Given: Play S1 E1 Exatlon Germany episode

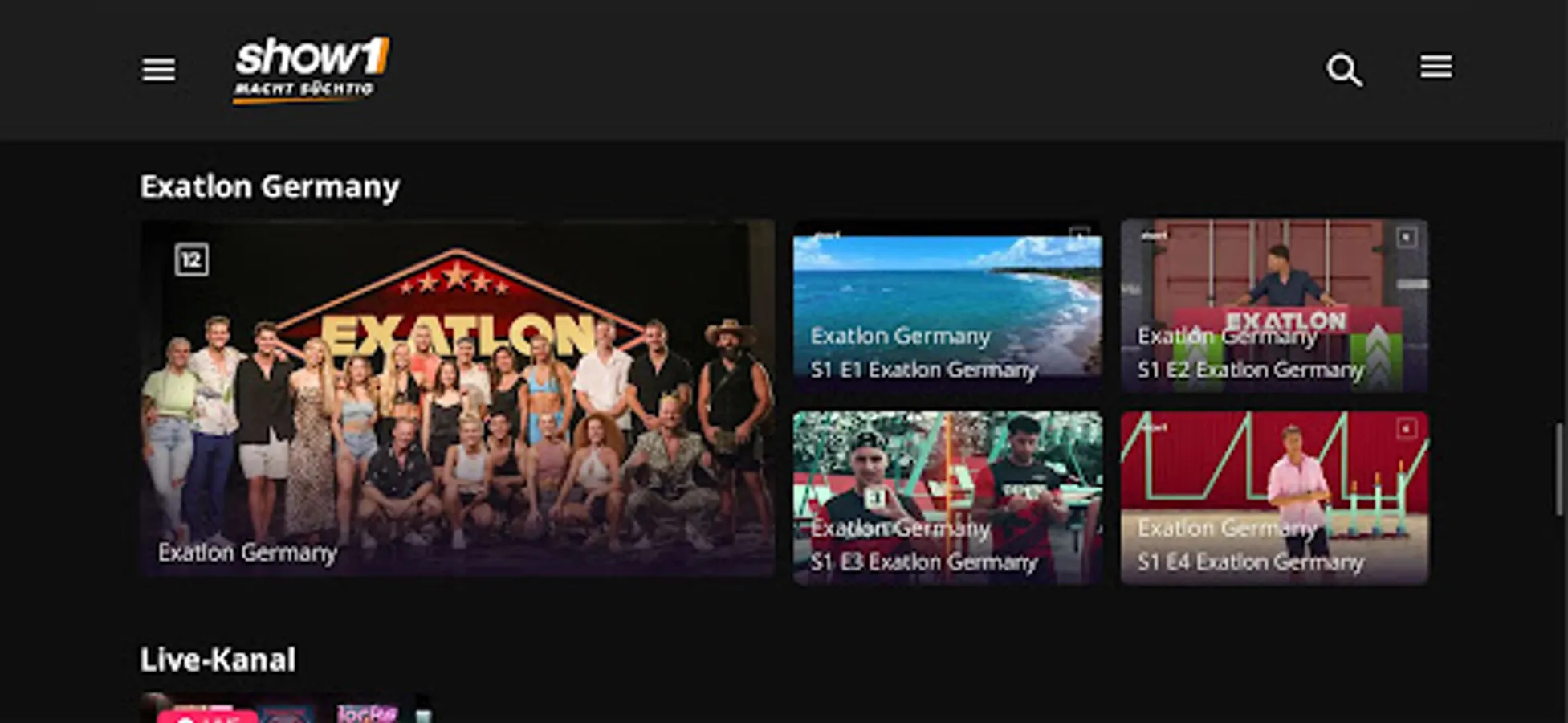Looking at the screenshot, I should (947, 306).
